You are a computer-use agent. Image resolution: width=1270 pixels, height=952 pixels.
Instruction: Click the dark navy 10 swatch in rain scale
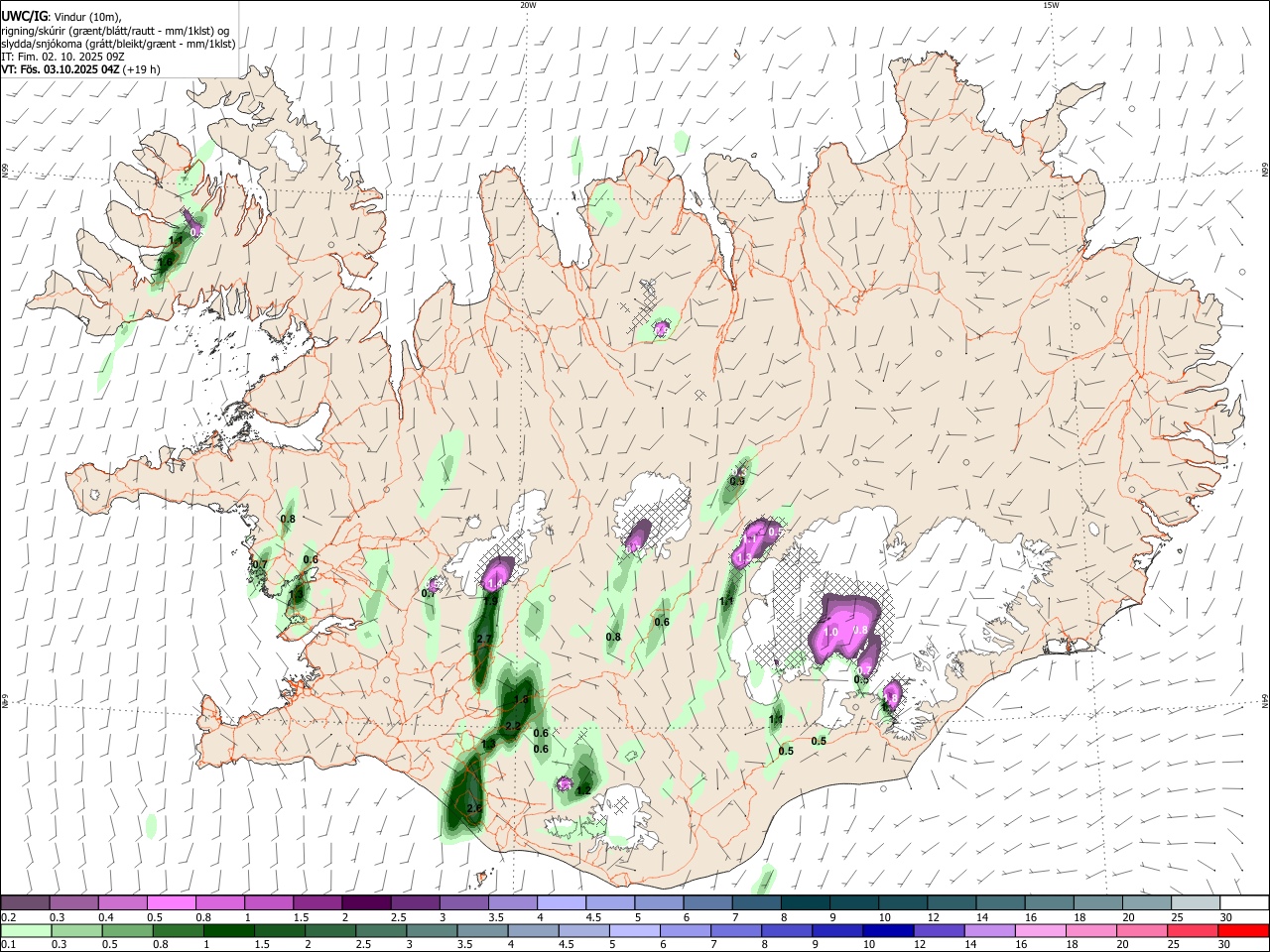889,930
